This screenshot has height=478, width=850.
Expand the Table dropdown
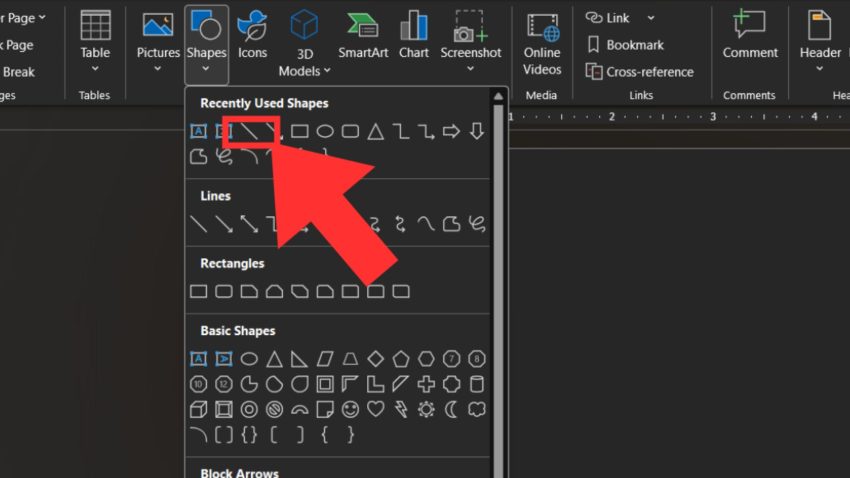95,68
